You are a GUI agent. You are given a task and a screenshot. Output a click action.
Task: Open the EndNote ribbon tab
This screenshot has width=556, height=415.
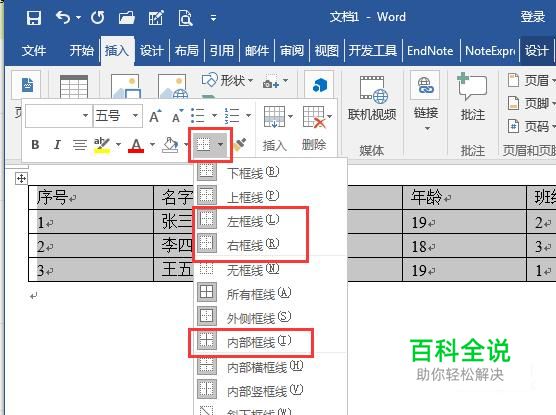click(430, 51)
